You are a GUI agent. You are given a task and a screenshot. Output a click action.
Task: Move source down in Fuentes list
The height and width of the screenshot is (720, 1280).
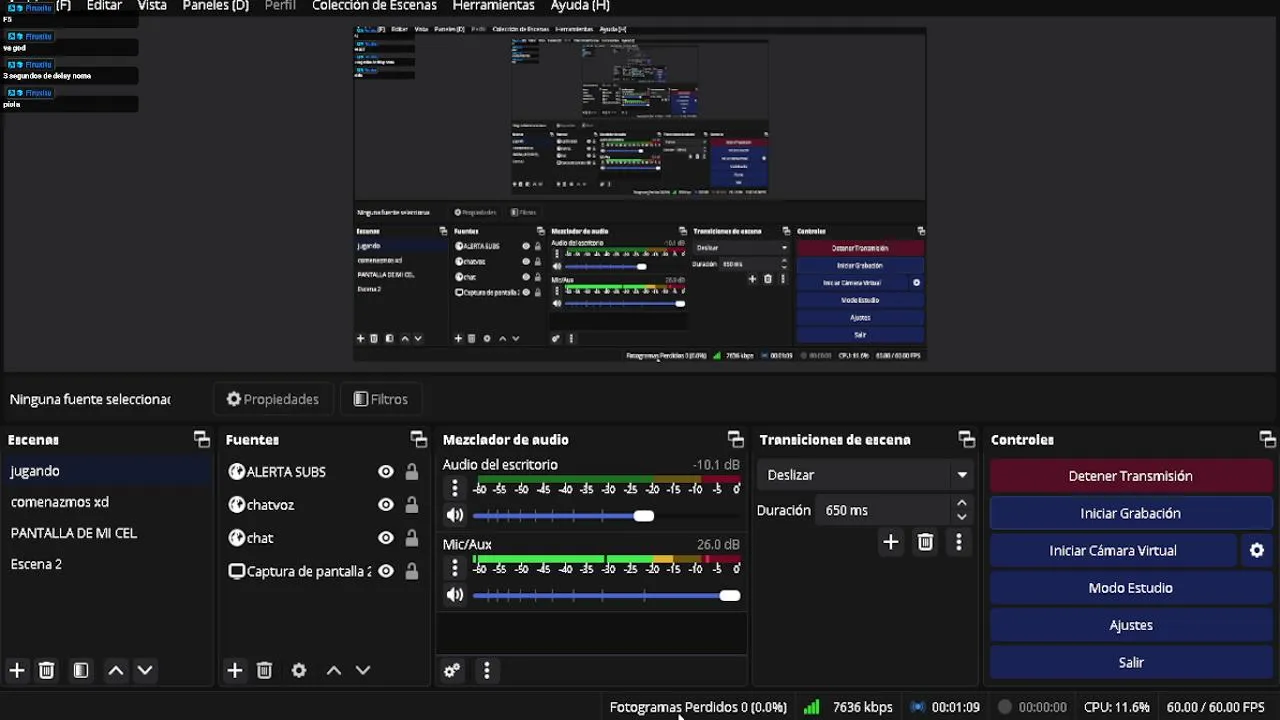[363, 670]
